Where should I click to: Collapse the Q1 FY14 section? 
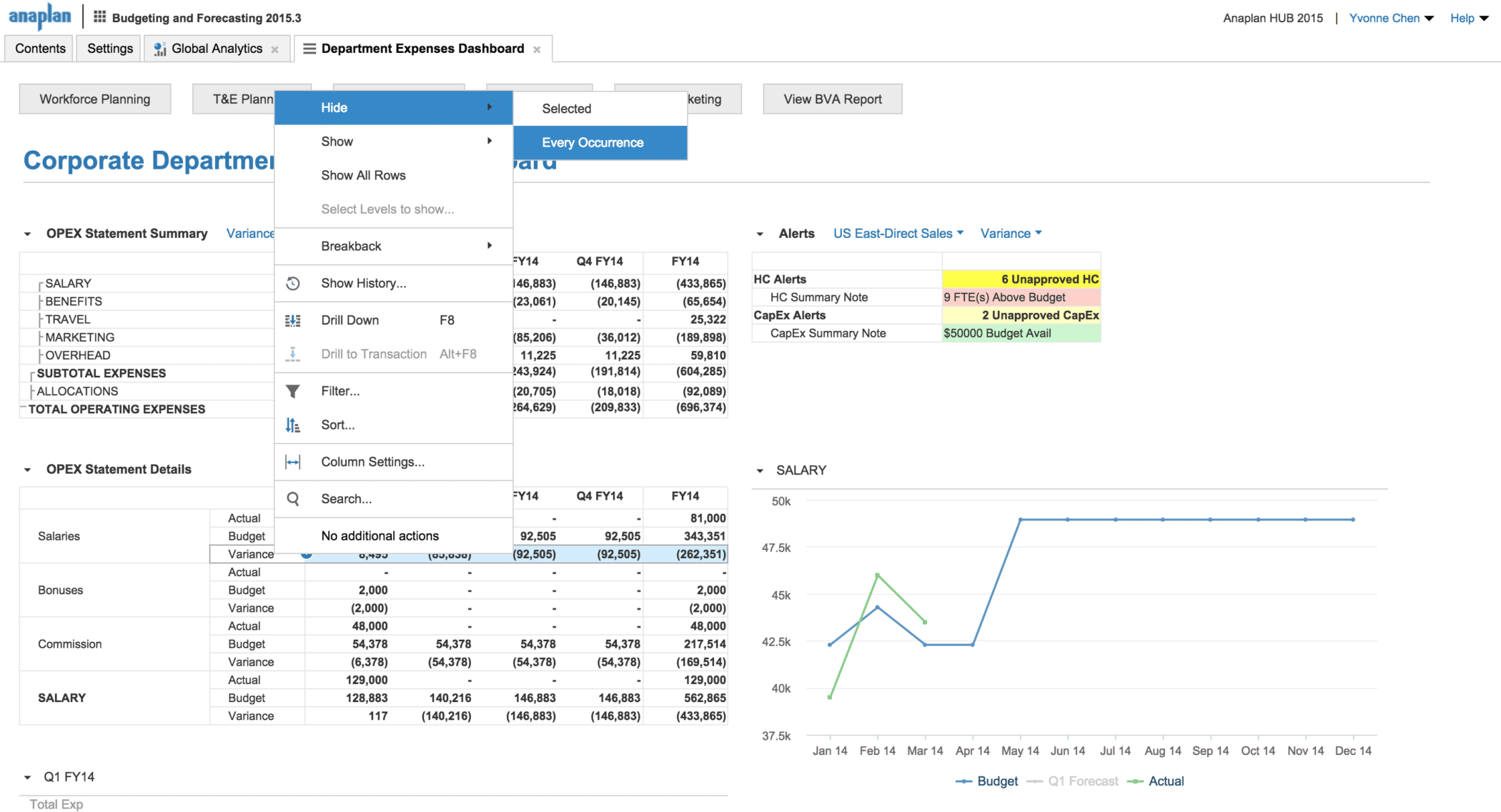(27, 777)
